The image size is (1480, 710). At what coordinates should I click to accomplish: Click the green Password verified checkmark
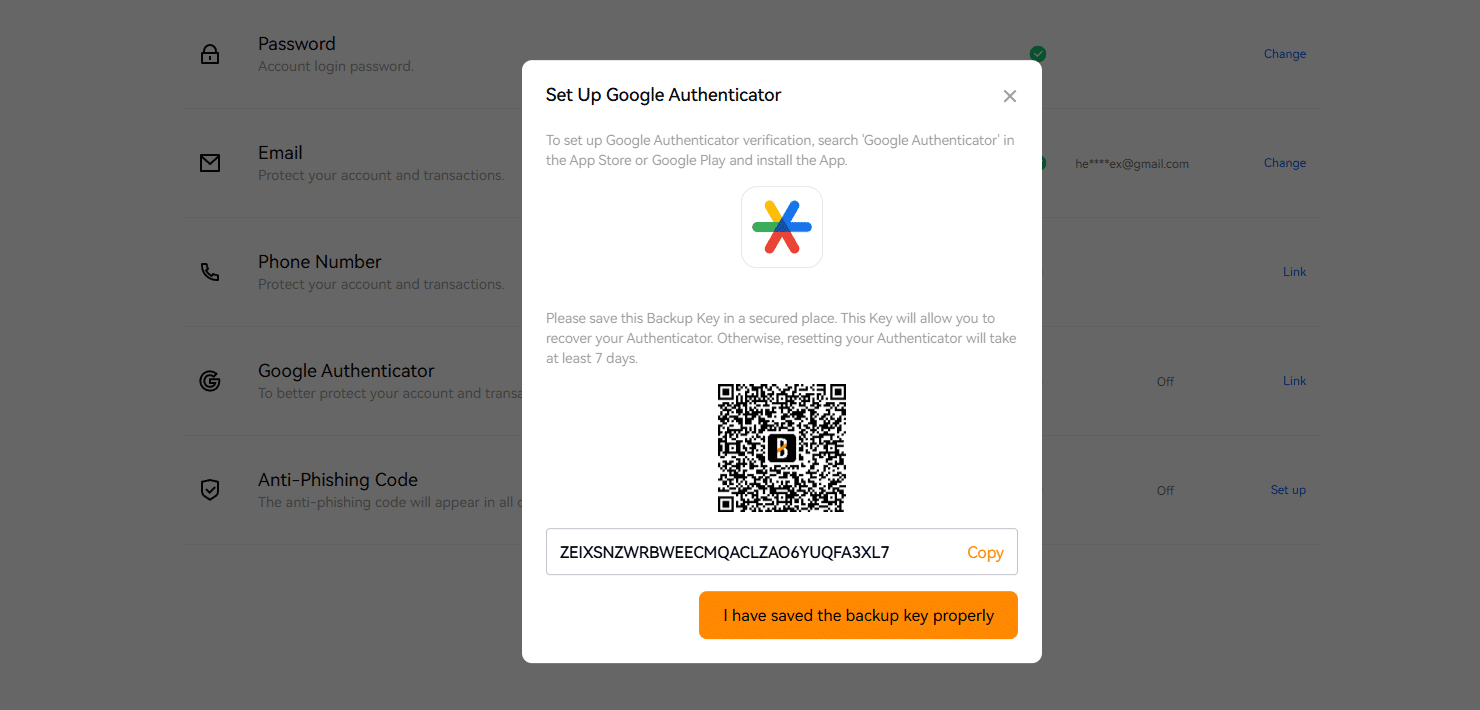tap(1038, 54)
